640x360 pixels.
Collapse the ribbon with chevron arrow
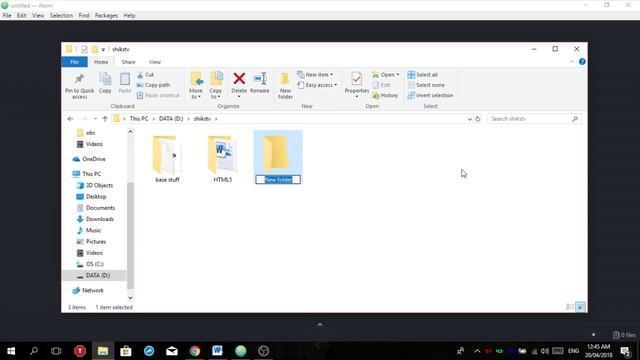(572, 62)
